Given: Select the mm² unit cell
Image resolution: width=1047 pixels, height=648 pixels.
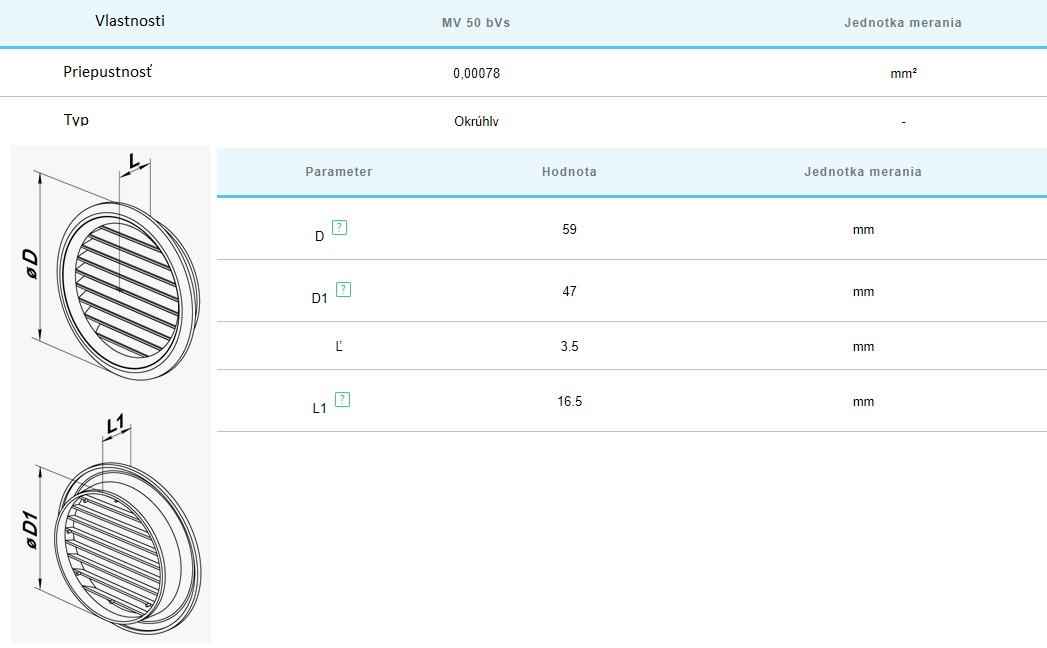Looking at the screenshot, I should click(903, 73).
